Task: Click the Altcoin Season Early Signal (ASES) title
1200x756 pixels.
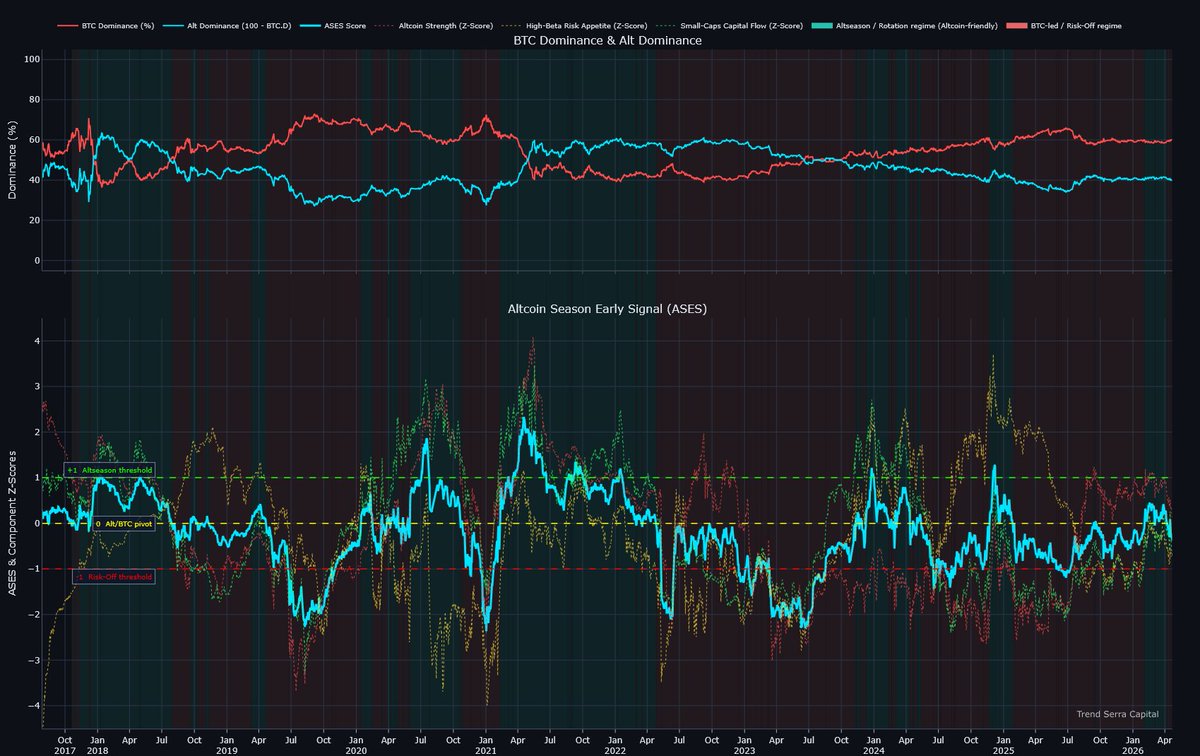Action: point(607,309)
